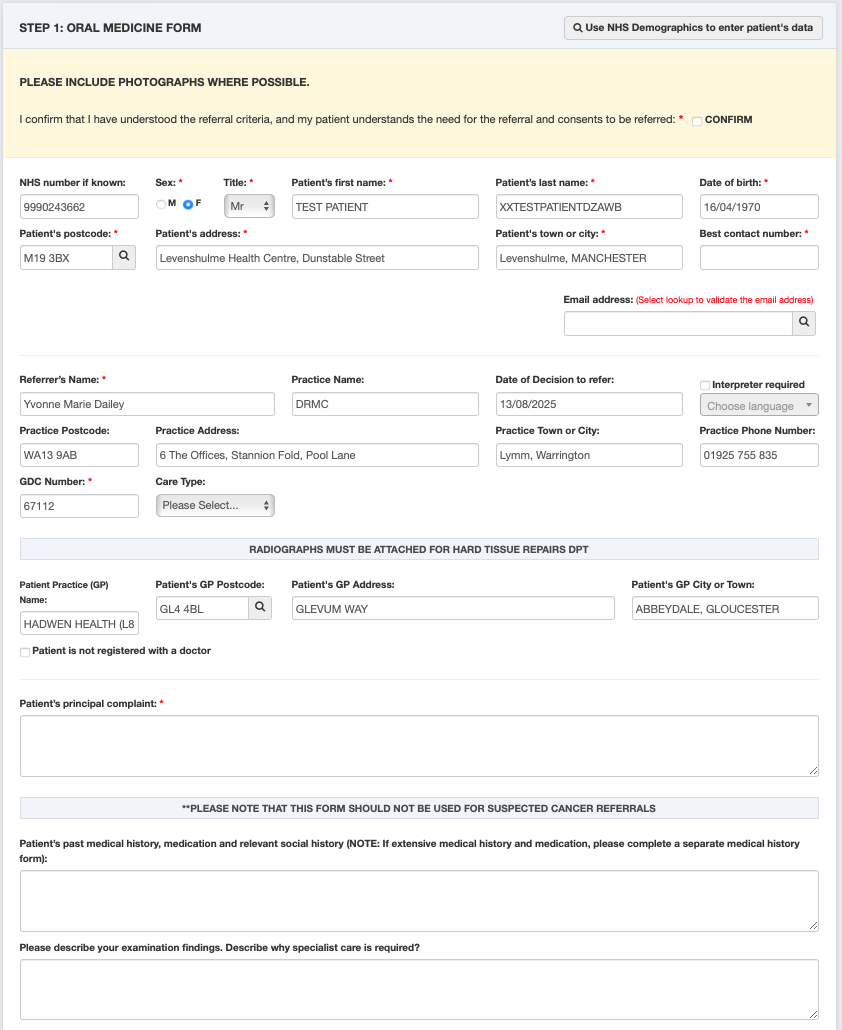This screenshot has width=842, height=1030.
Task: Click the Care Type label
Action: [x=181, y=481]
